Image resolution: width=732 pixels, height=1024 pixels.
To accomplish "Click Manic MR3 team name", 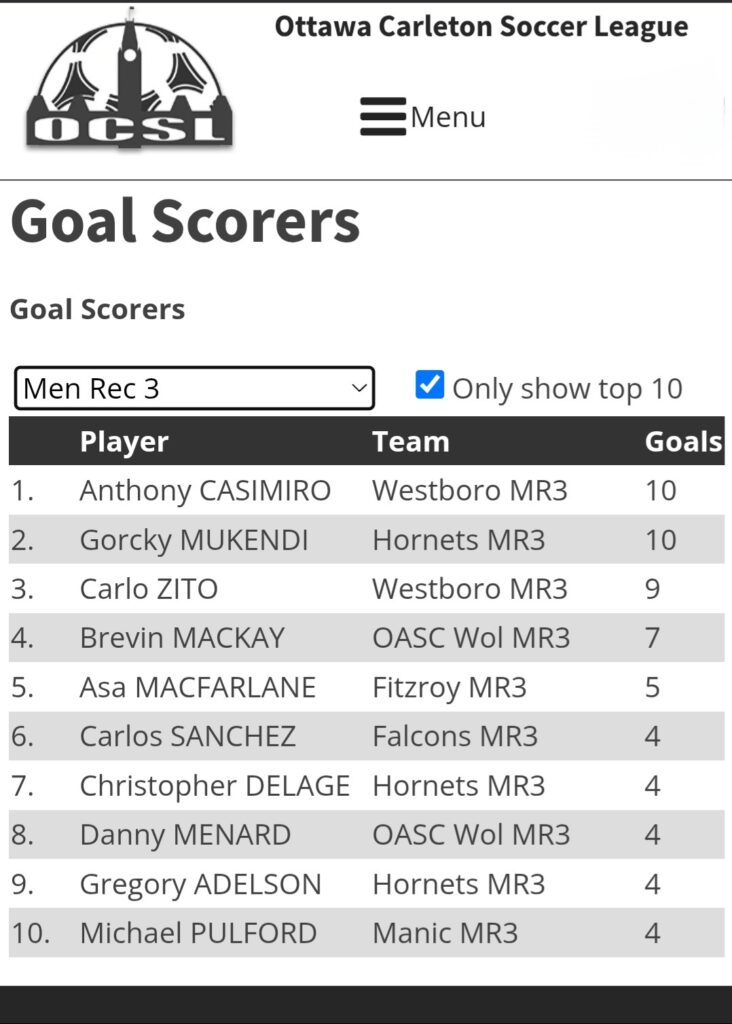I will coord(445,933).
